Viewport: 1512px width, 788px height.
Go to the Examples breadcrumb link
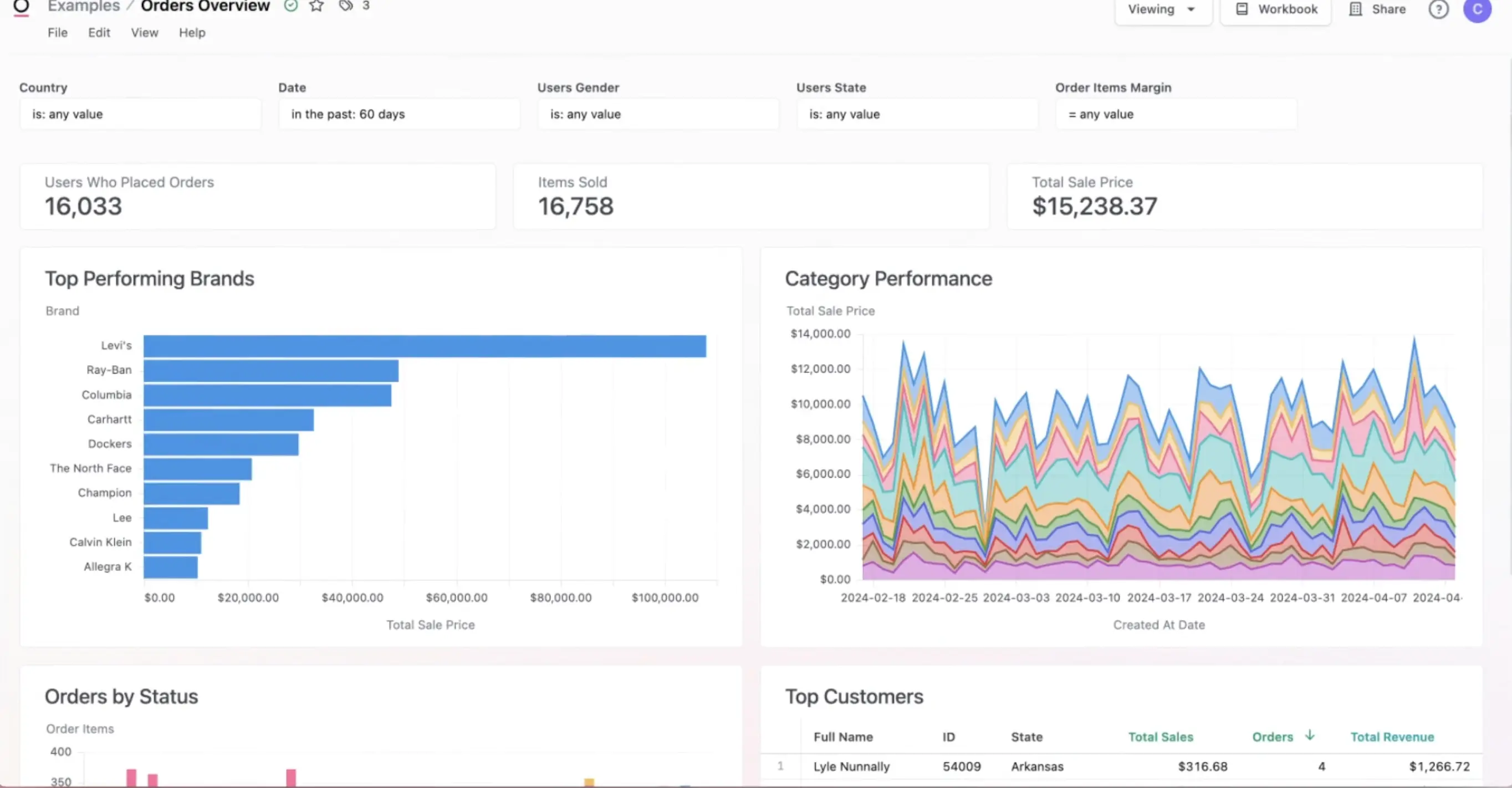coord(84,6)
